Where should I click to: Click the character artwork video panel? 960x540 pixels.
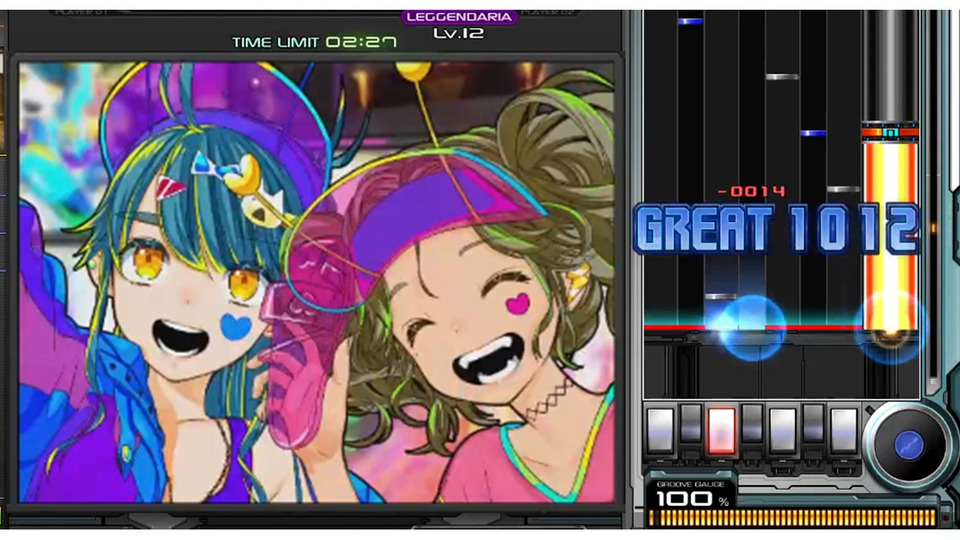(x=316, y=282)
